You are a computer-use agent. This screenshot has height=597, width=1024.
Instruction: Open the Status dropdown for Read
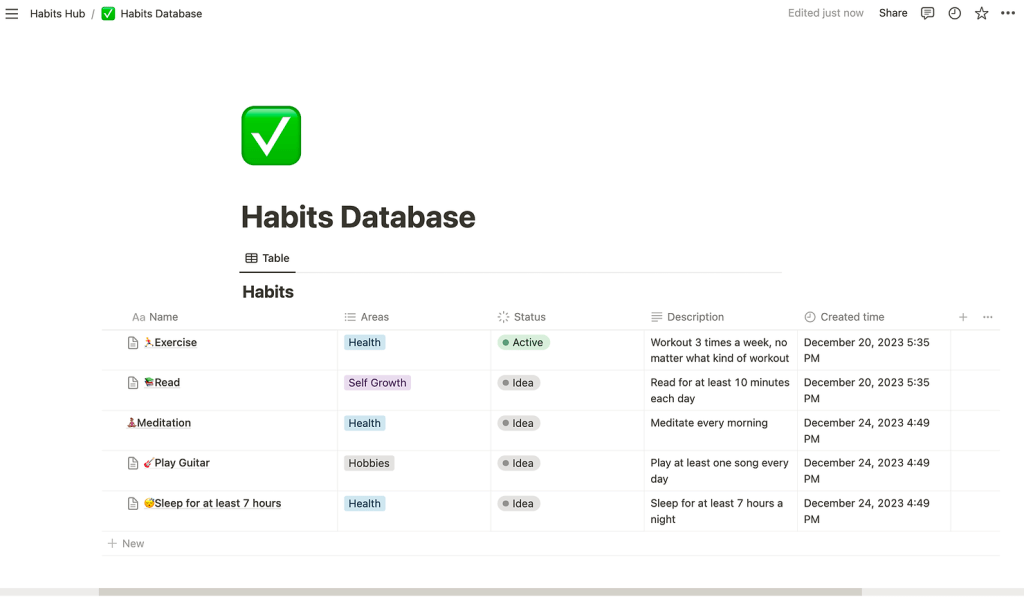518,382
